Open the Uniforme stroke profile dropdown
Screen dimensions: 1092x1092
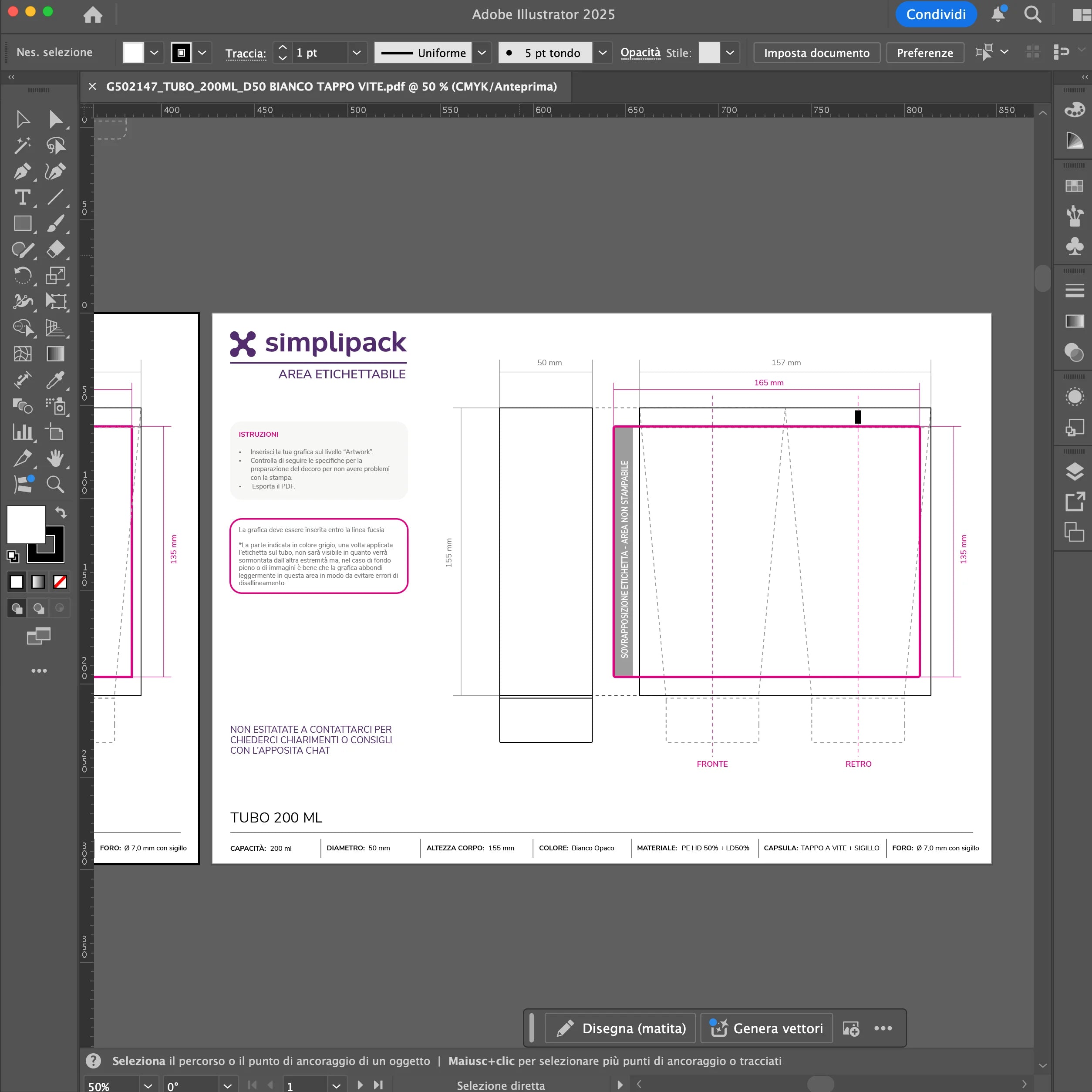pyautogui.click(x=482, y=53)
